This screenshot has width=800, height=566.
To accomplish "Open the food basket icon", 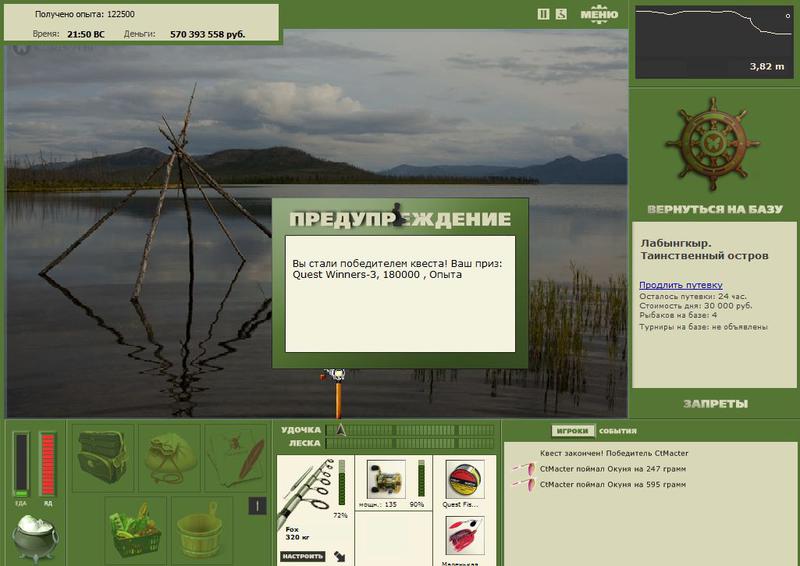I will click(135, 529).
